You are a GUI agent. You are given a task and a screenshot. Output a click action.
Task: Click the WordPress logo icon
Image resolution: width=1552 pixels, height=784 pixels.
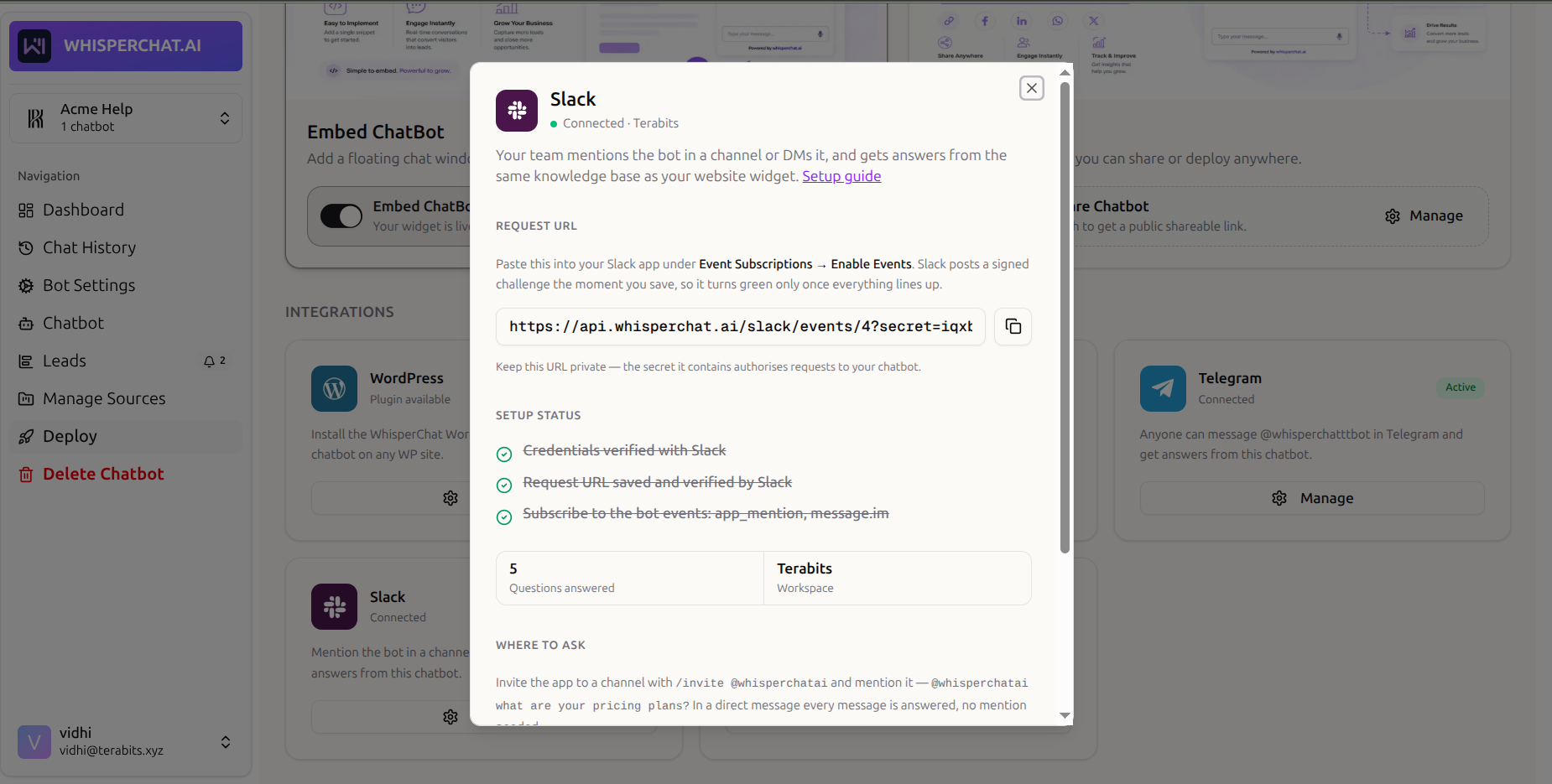pos(334,388)
